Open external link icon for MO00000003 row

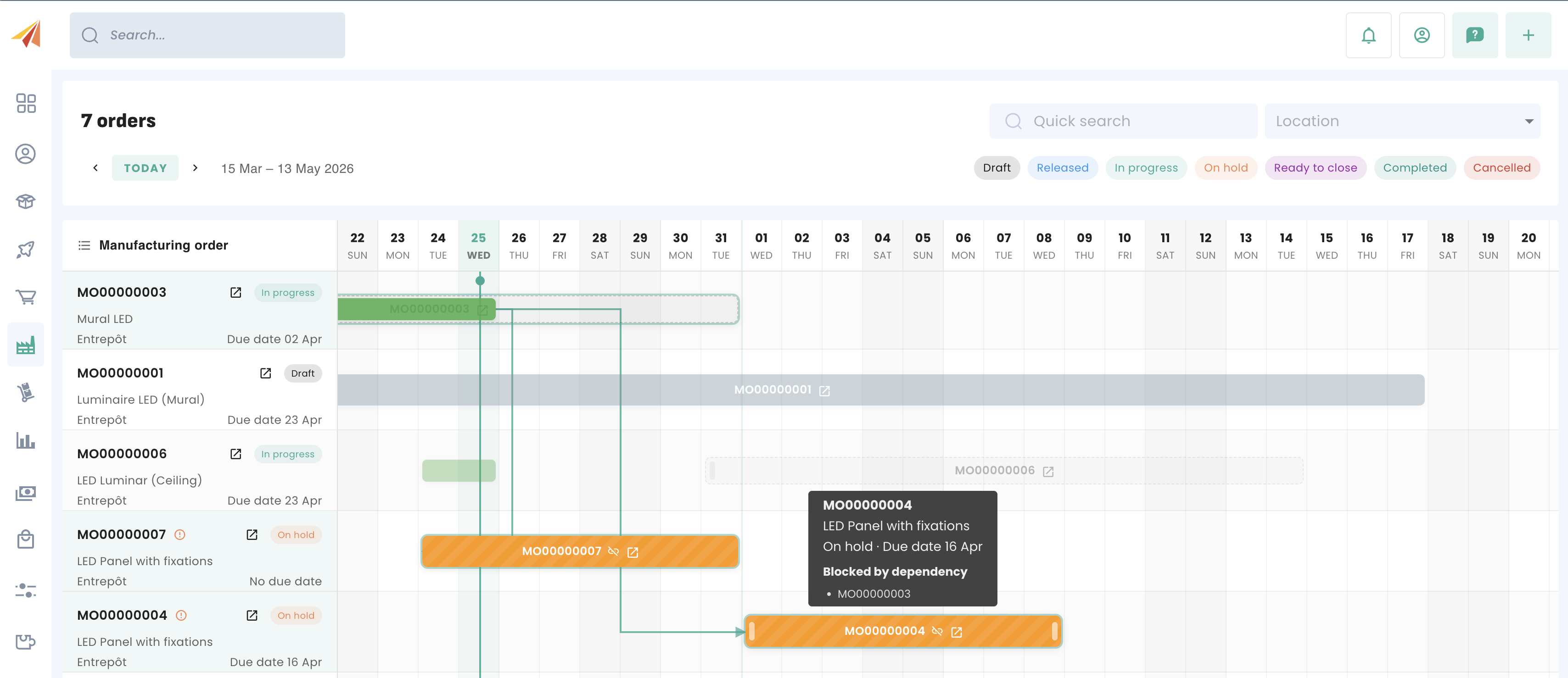click(x=235, y=293)
